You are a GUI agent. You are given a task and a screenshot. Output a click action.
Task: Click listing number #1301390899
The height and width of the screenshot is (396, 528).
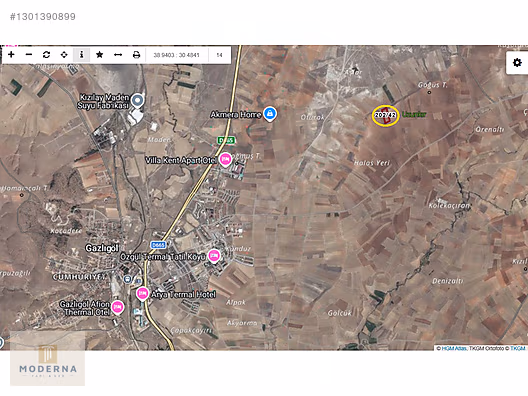click(x=43, y=16)
